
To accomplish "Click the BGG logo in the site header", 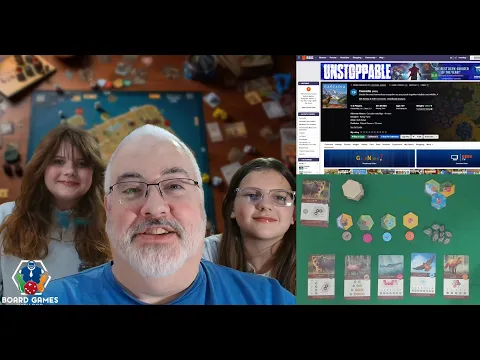I will tap(307, 58).
